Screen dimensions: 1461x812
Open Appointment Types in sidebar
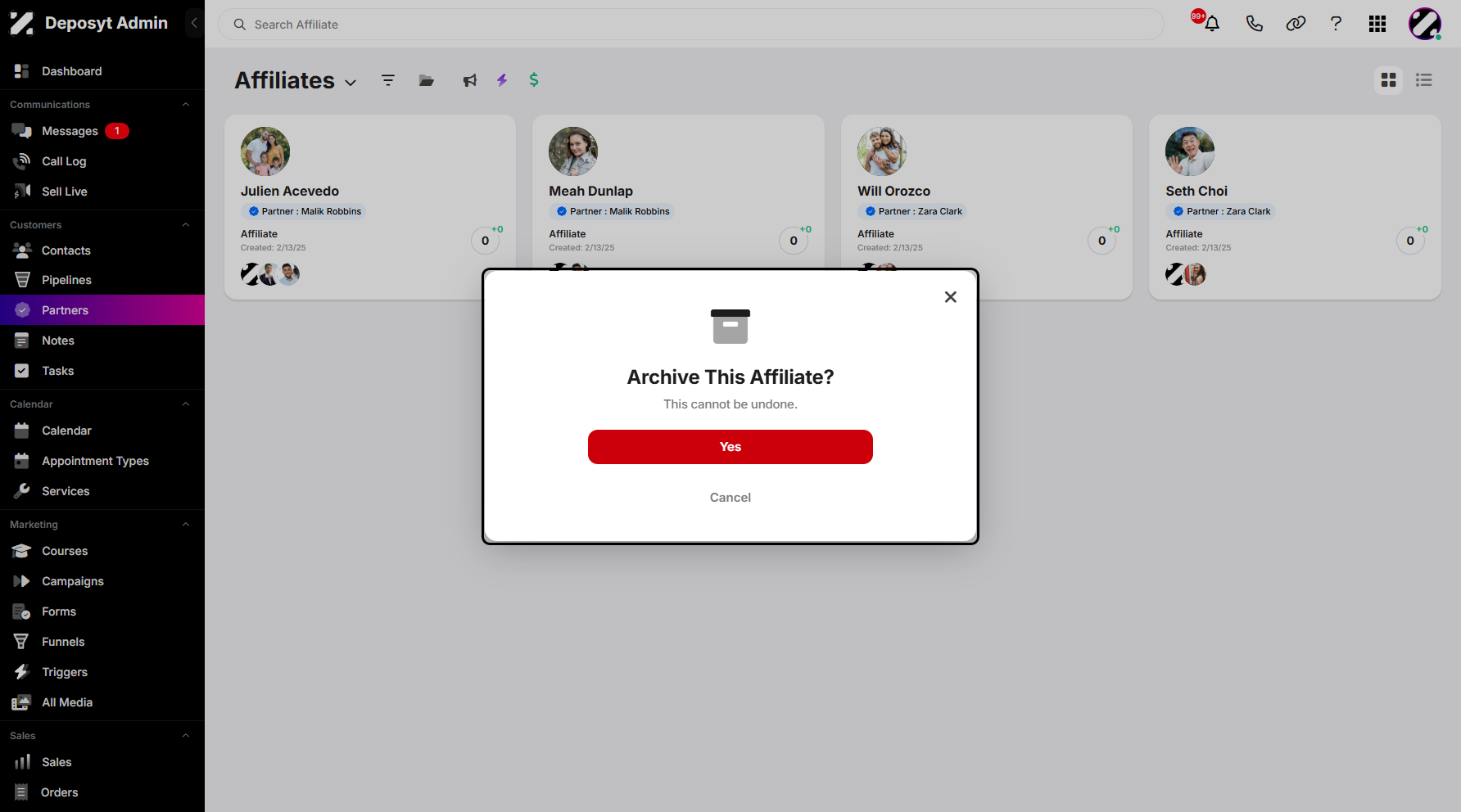coord(102,461)
